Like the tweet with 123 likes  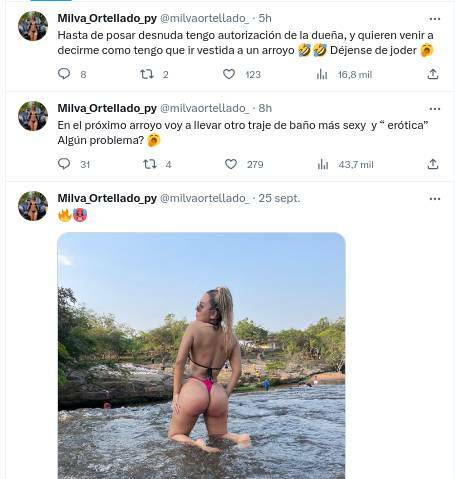coord(229,74)
